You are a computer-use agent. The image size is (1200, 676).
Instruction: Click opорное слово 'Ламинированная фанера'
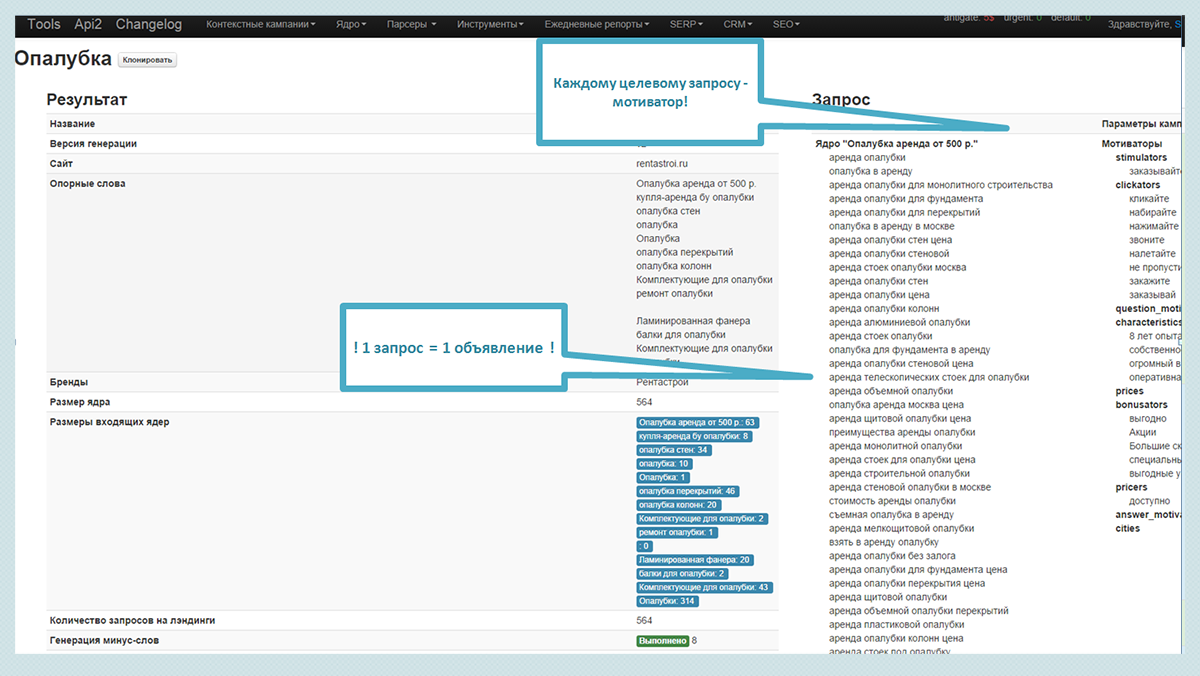point(693,321)
